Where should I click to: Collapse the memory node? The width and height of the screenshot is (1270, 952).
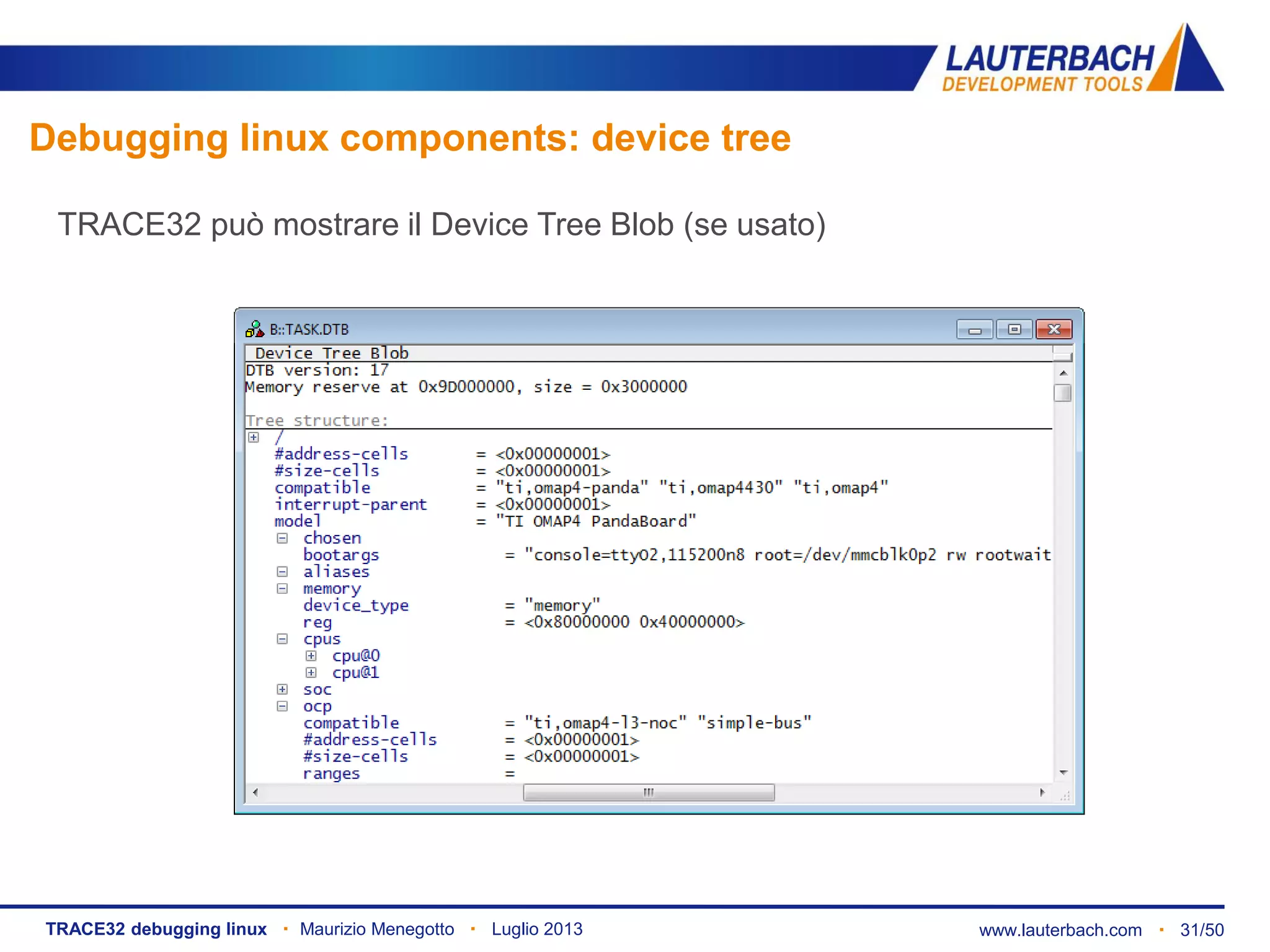[282, 589]
